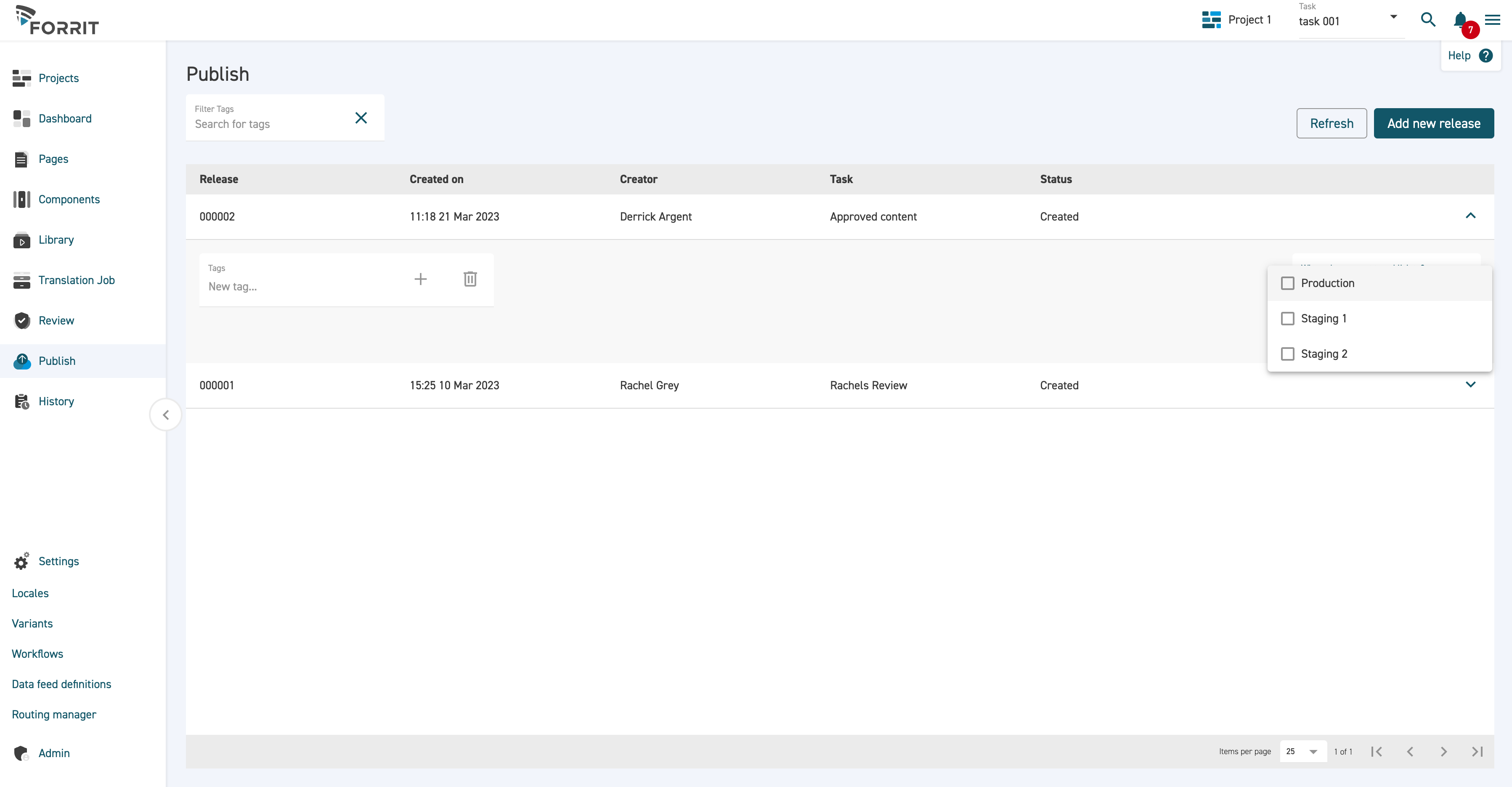
Task: Open the Library icon
Action: (x=22, y=240)
